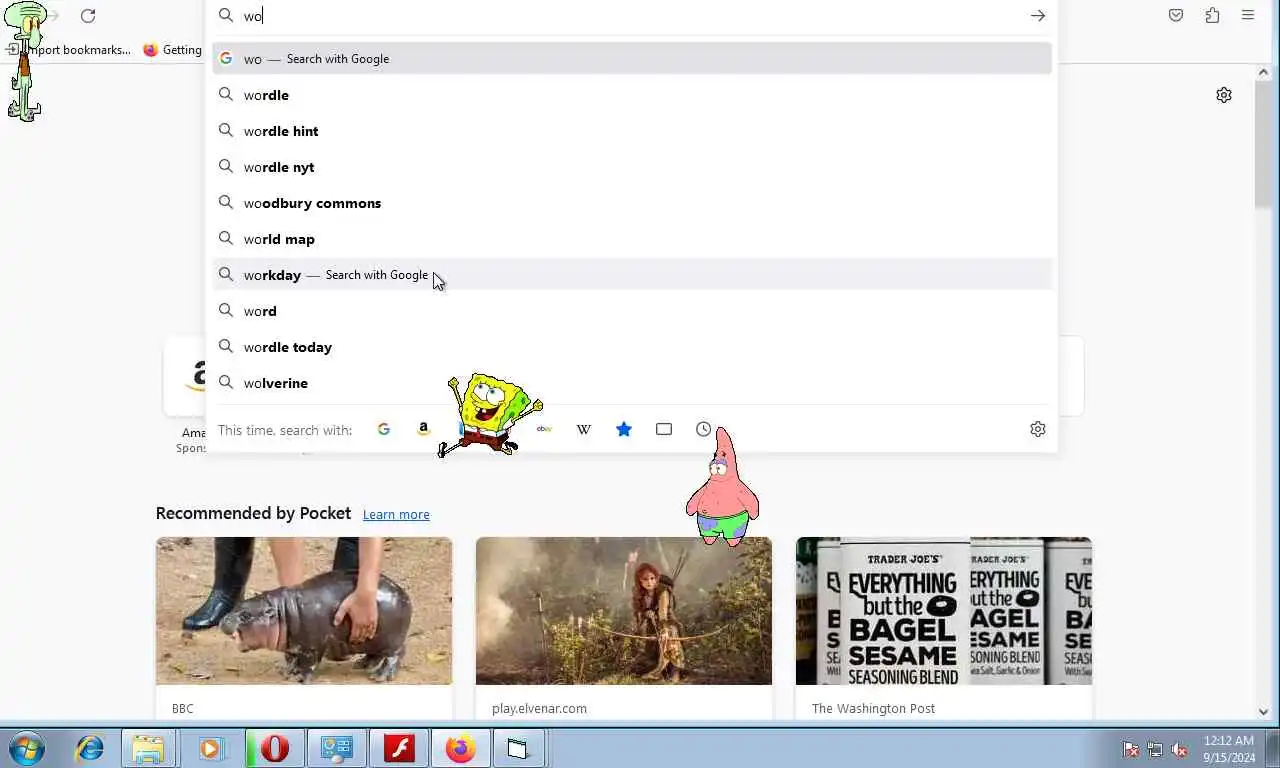Open the taskbar clock and date
1280x768 pixels.
tap(1229, 749)
